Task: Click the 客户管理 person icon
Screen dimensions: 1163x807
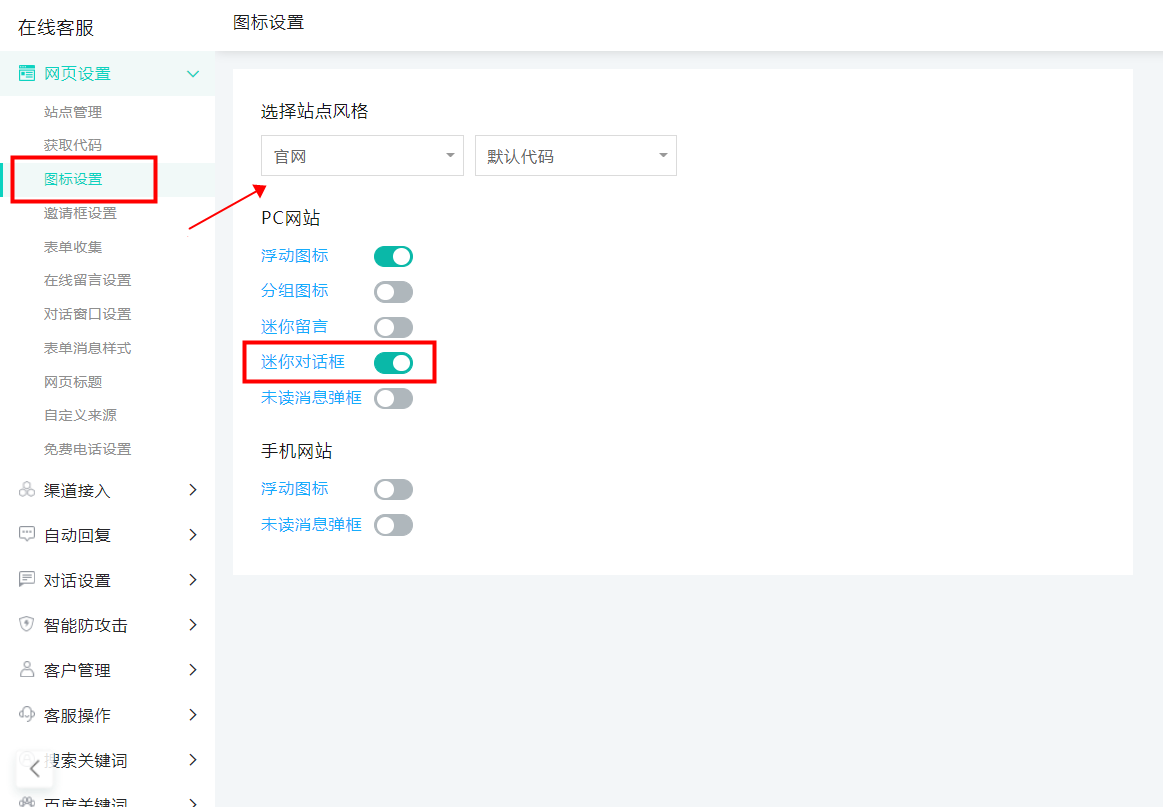Action: coord(27,670)
